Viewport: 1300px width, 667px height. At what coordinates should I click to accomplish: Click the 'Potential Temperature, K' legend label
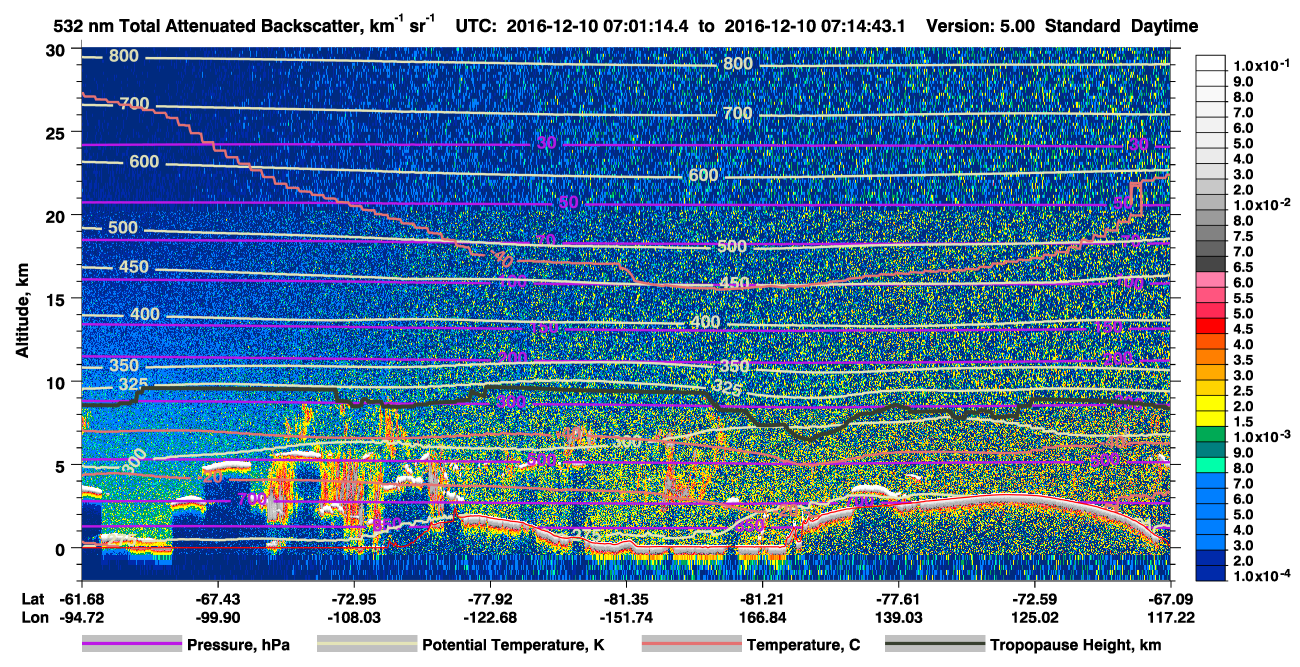click(x=513, y=646)
